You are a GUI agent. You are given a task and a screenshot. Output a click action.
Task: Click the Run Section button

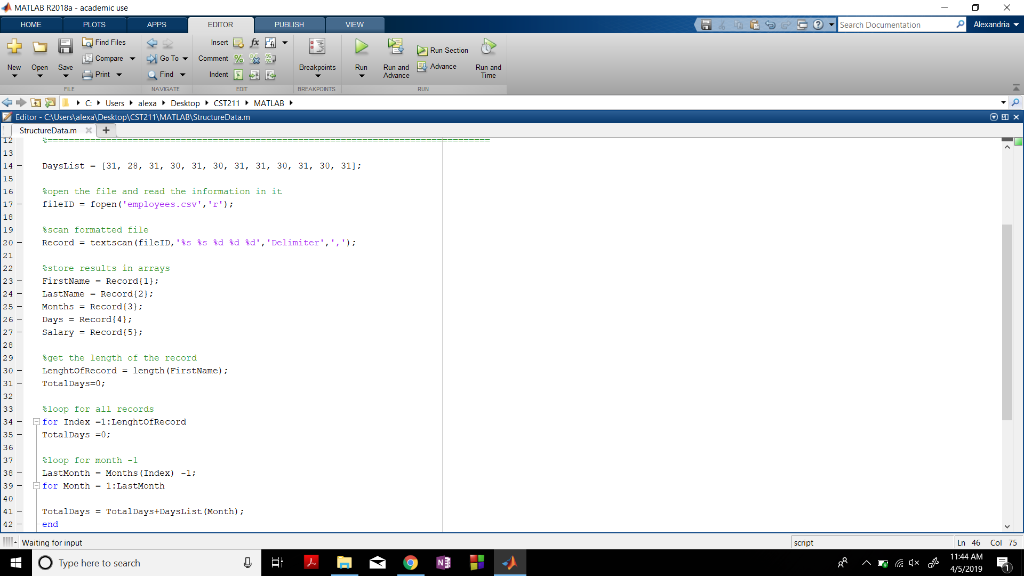coord(443,50)
